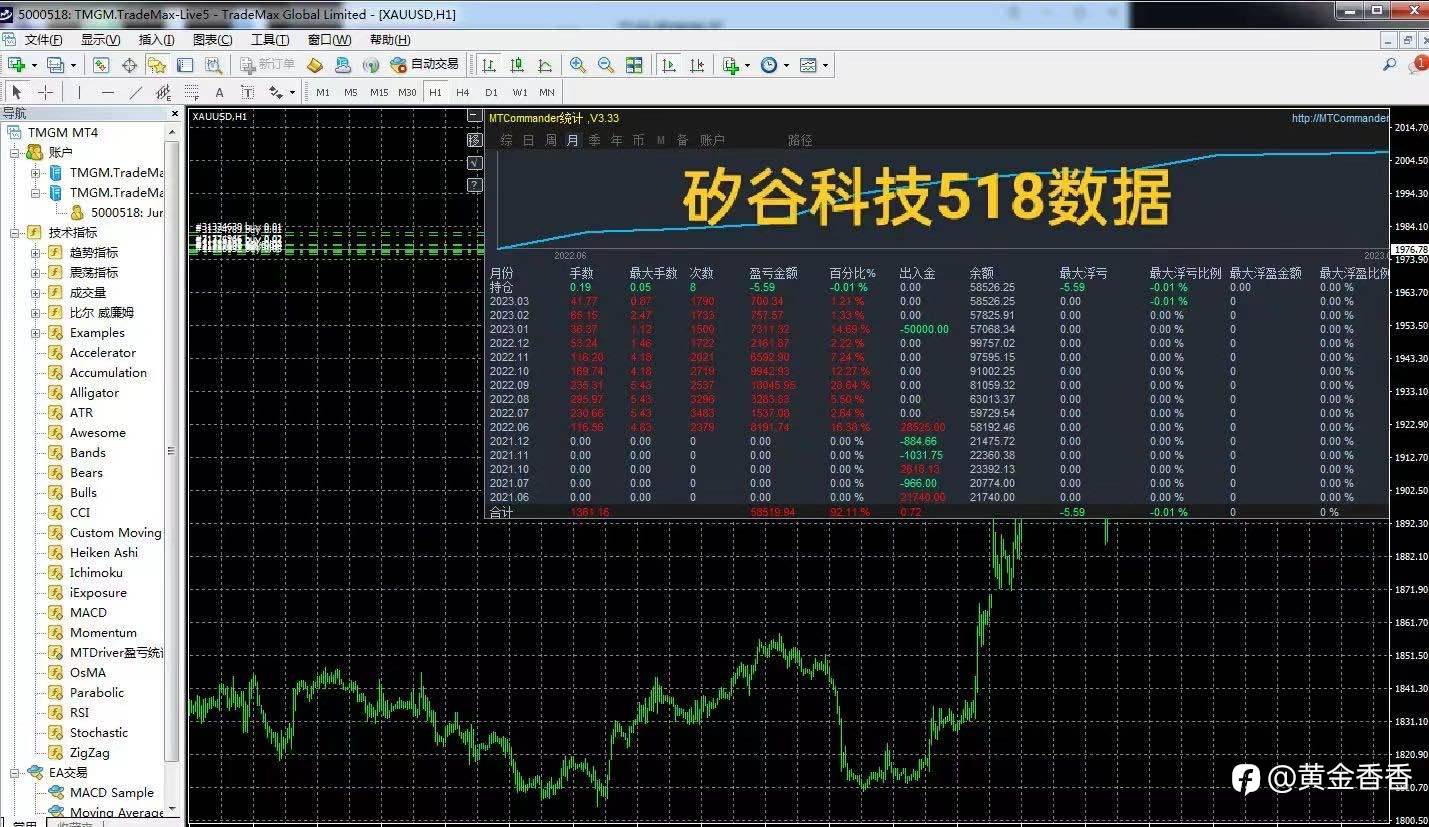This screenshot has height=827, width=1429.
Task: Toggle the Terminal panel icon
Action: point(185,65)
